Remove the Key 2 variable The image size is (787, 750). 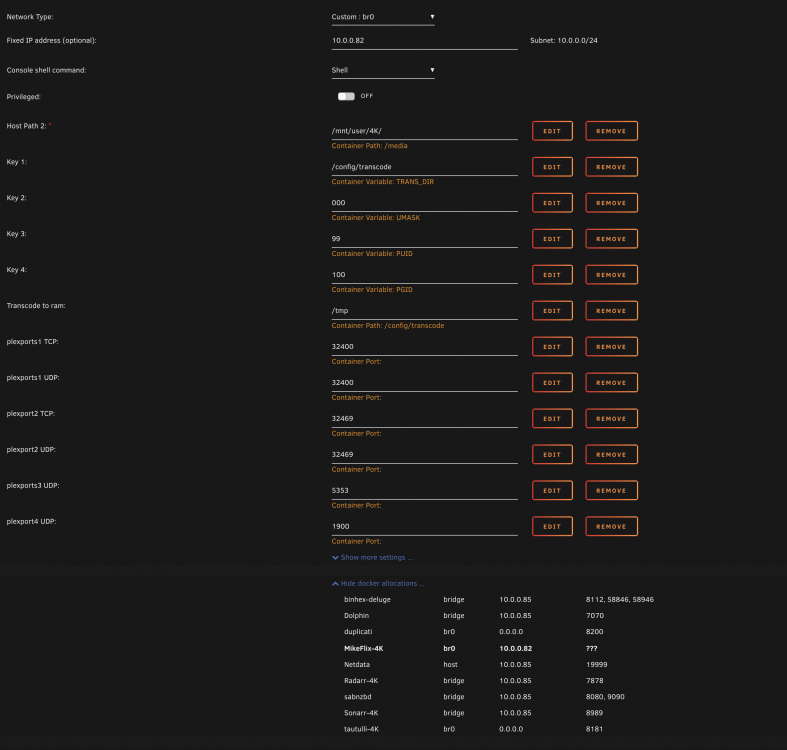(611, 203)
